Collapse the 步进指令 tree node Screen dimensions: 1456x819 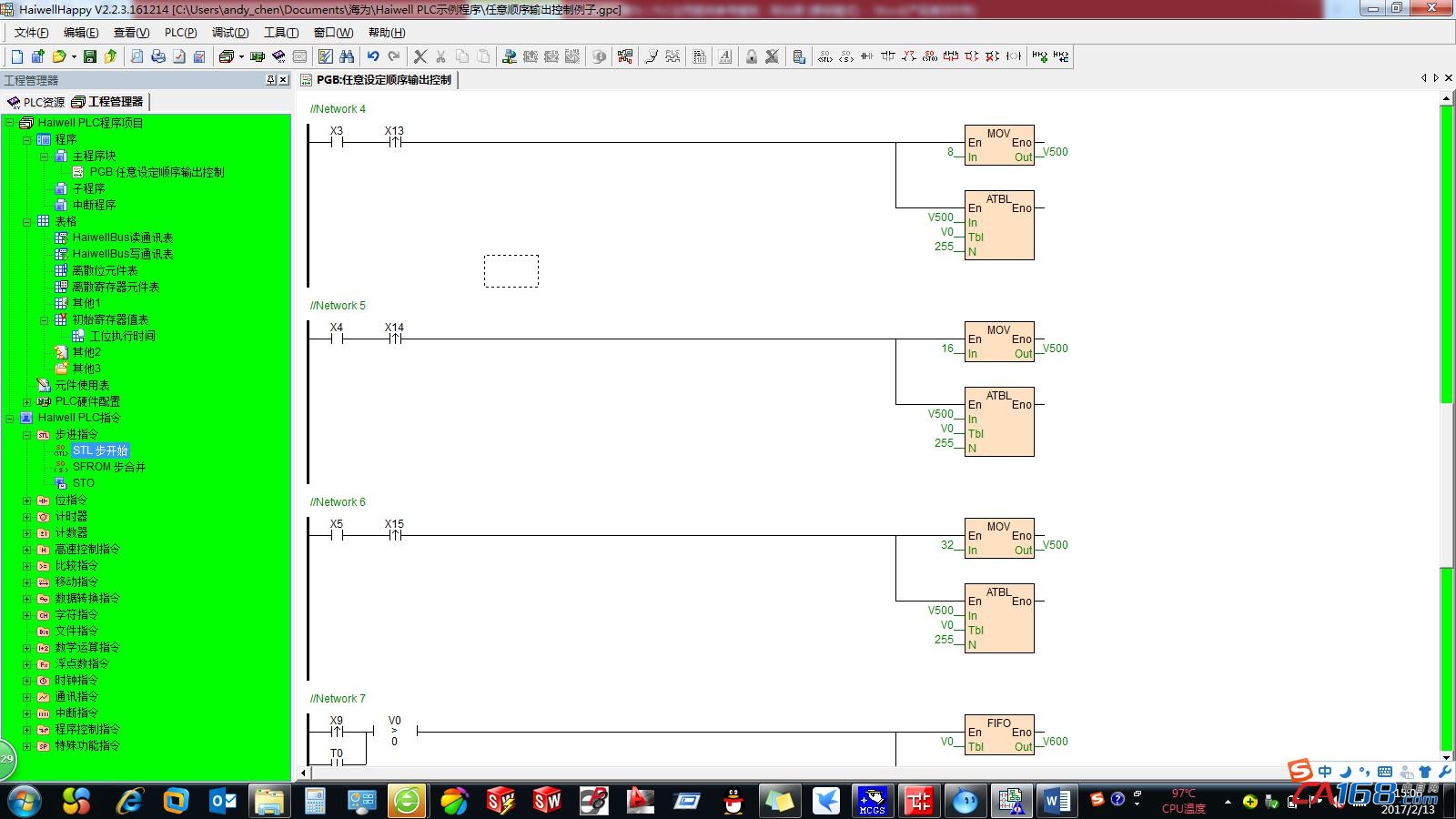(x=27, y=435)
